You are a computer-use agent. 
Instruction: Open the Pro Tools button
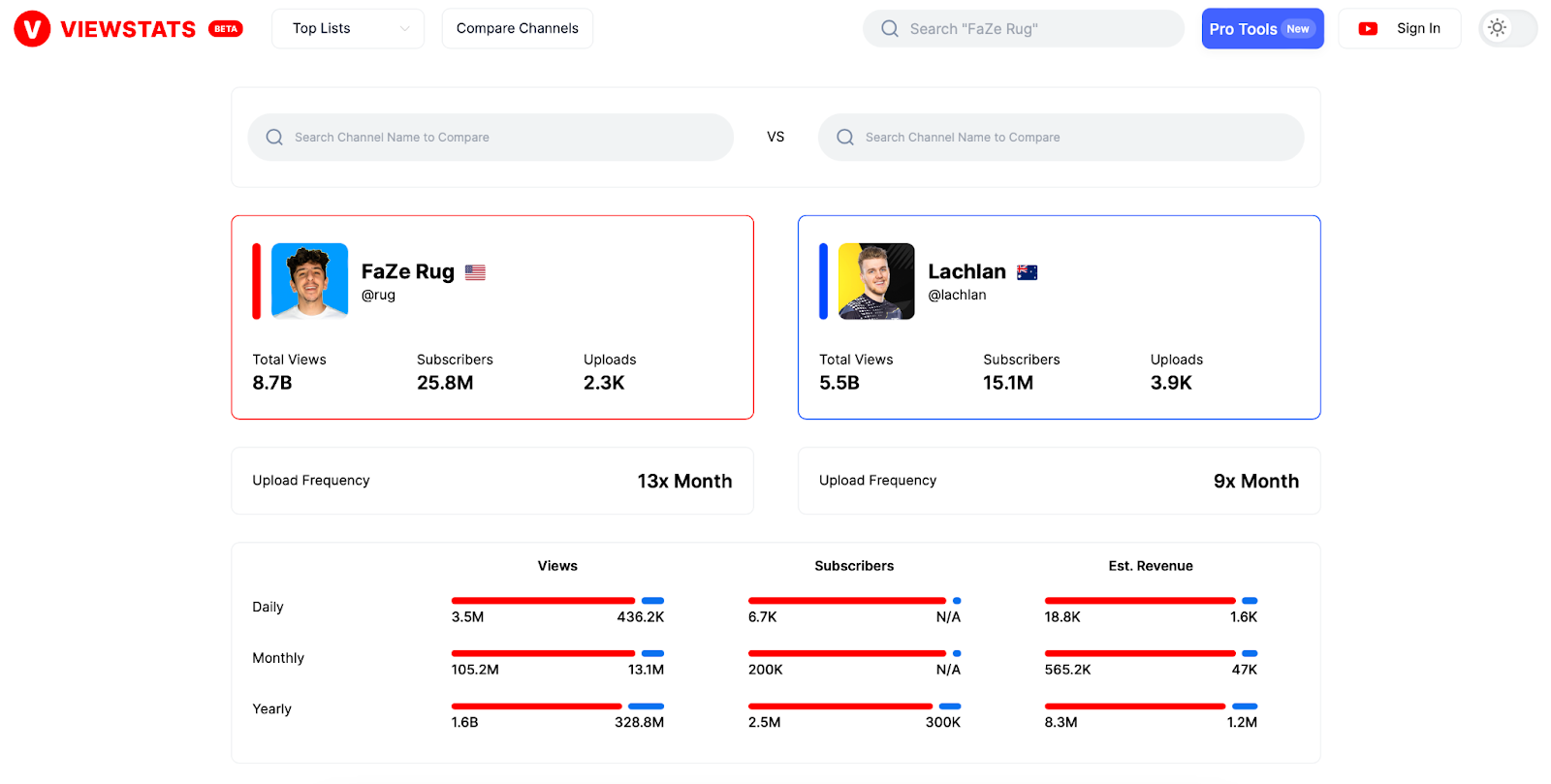[1261, 29]
